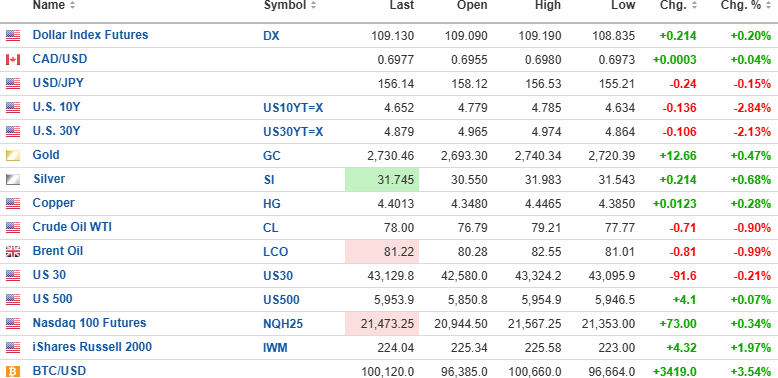Image resolution: width=778 pixels, height=378 pixels.
Task: Open the iShares Russell 2000 link
Action: coord(92,347)
